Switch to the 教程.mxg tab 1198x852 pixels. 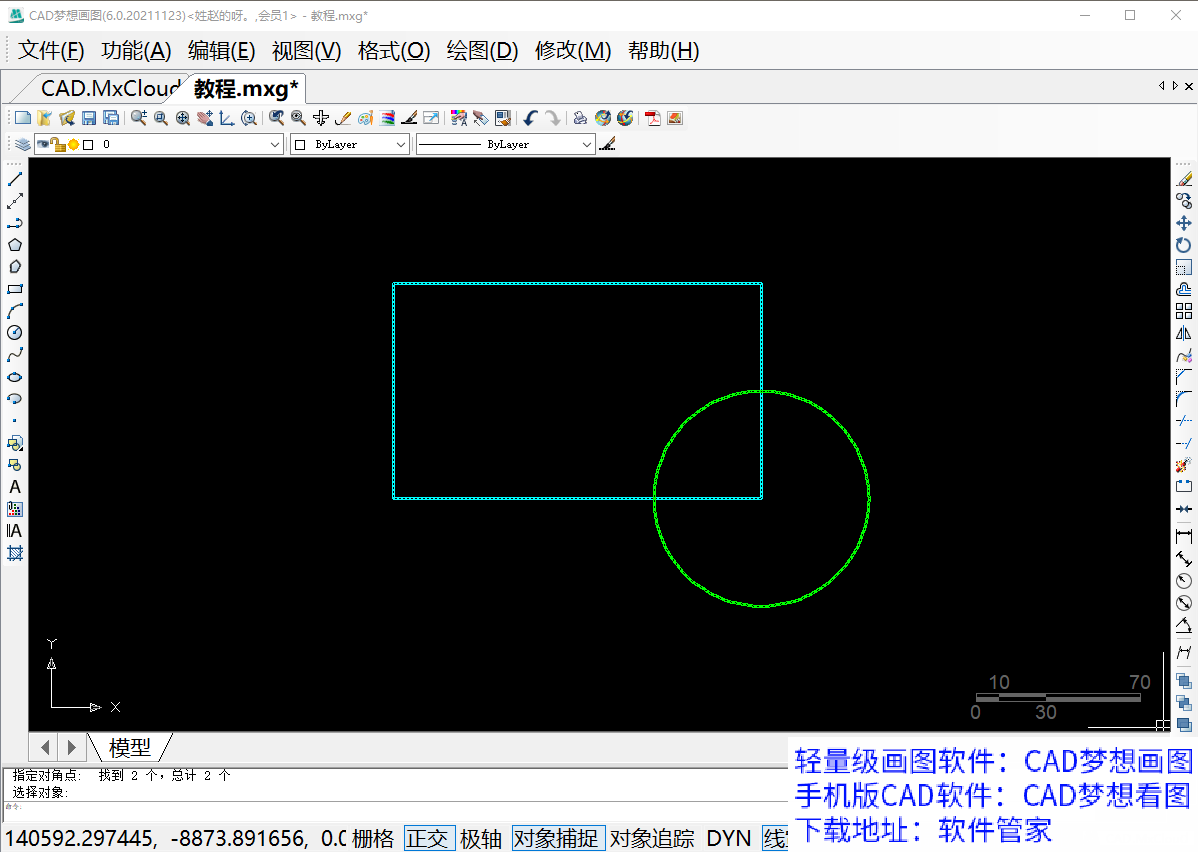[x=245, y=89]
